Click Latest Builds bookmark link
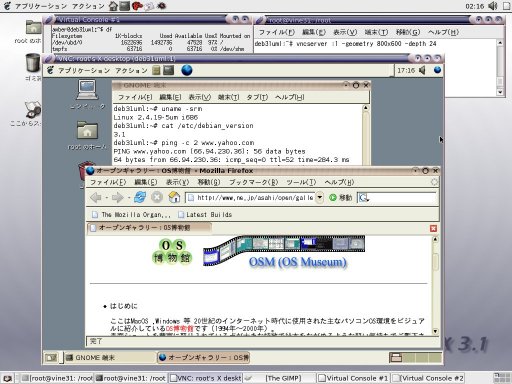 205,215
